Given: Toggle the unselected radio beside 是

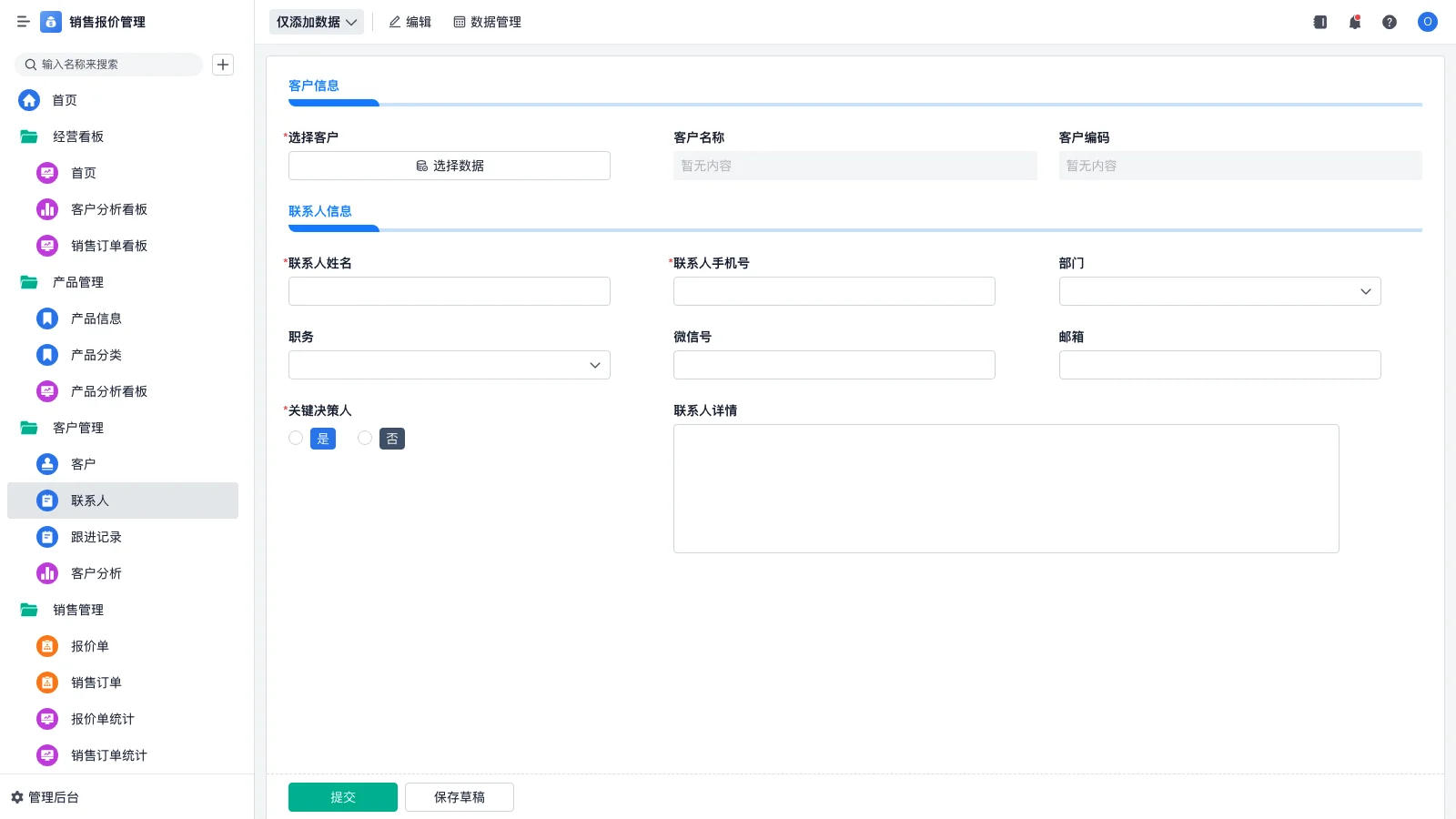Looking at the screenshot, I should tap(295, 438).
